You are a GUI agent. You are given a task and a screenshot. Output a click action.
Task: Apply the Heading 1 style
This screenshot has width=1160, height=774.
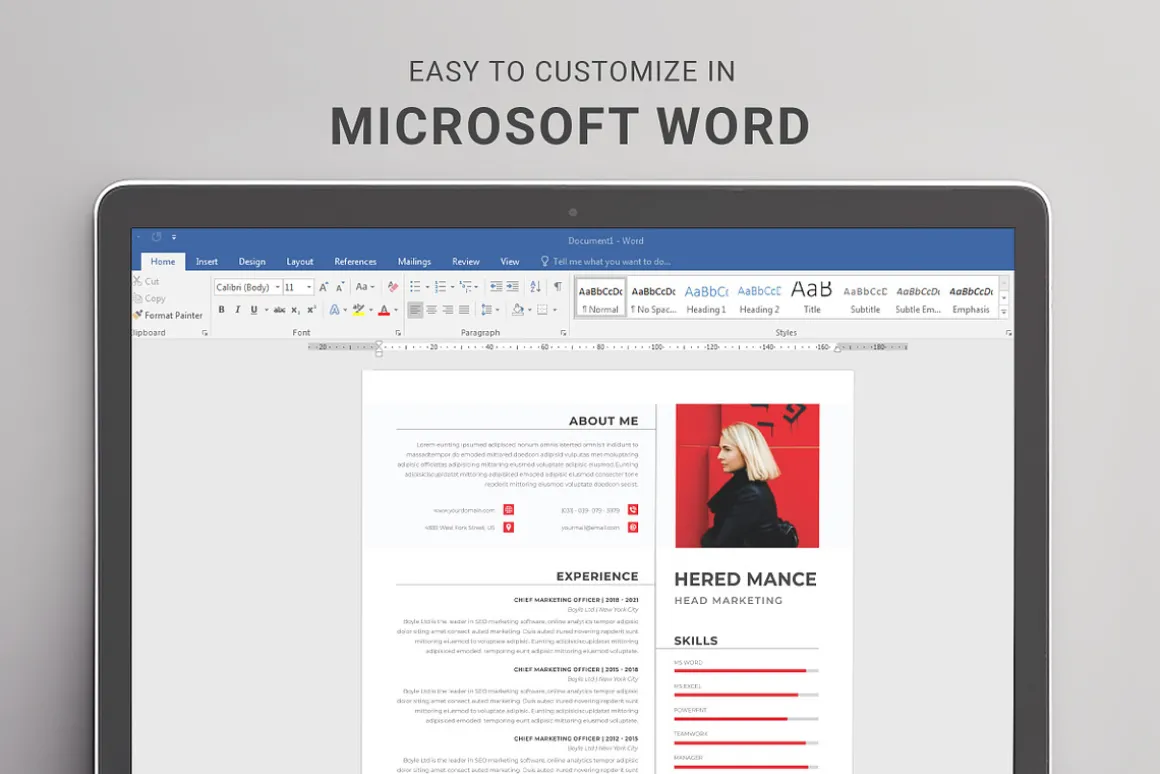707,298
